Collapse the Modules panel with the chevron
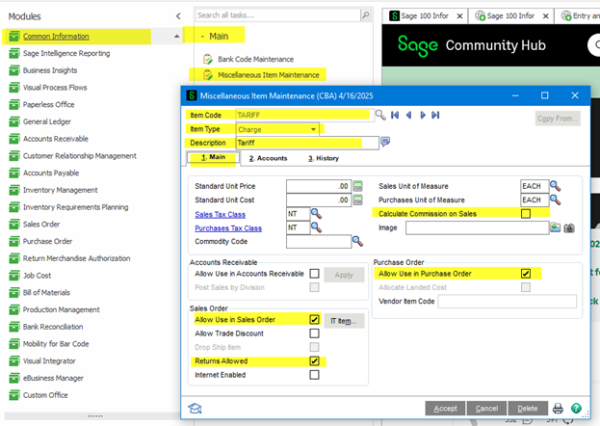The image size is (600, 426). click(x=177, y=17)
